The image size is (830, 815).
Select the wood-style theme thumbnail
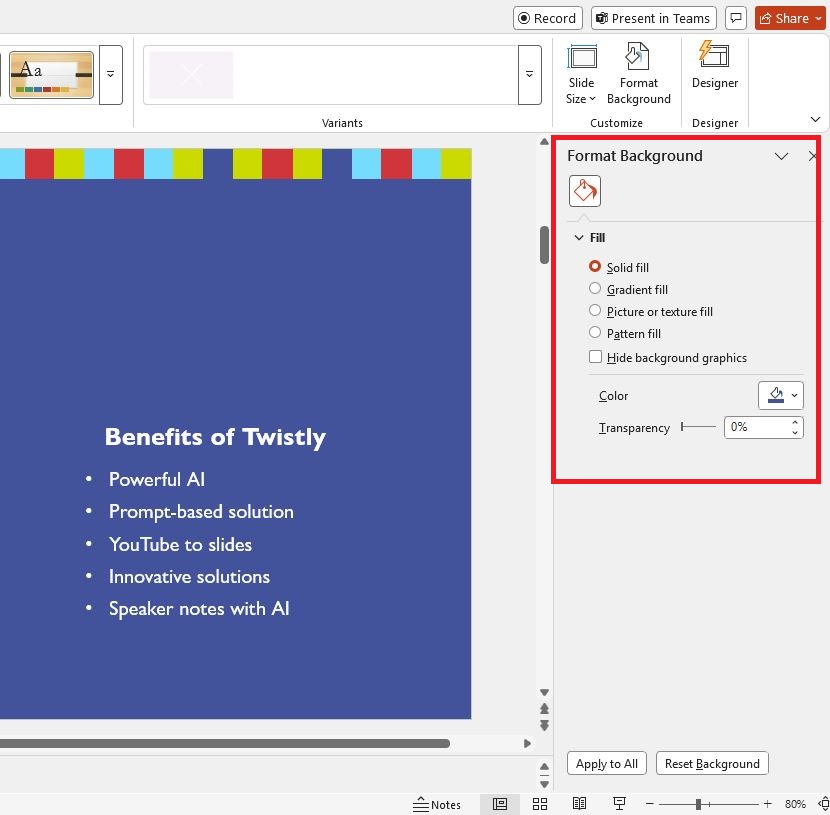(x=51, y=75)
